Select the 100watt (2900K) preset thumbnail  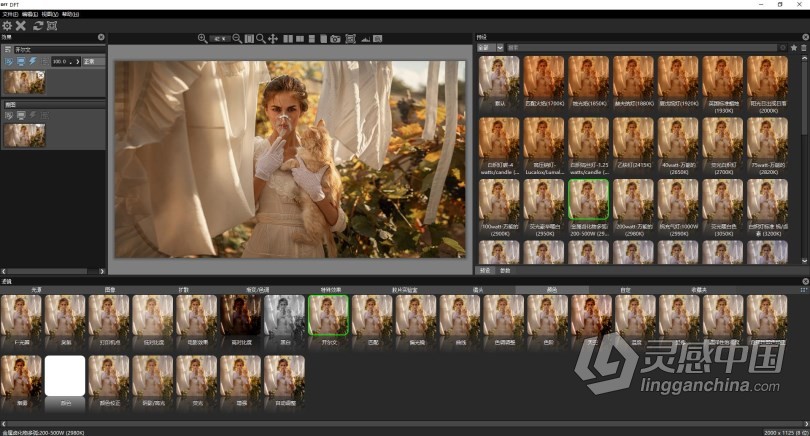499,200
